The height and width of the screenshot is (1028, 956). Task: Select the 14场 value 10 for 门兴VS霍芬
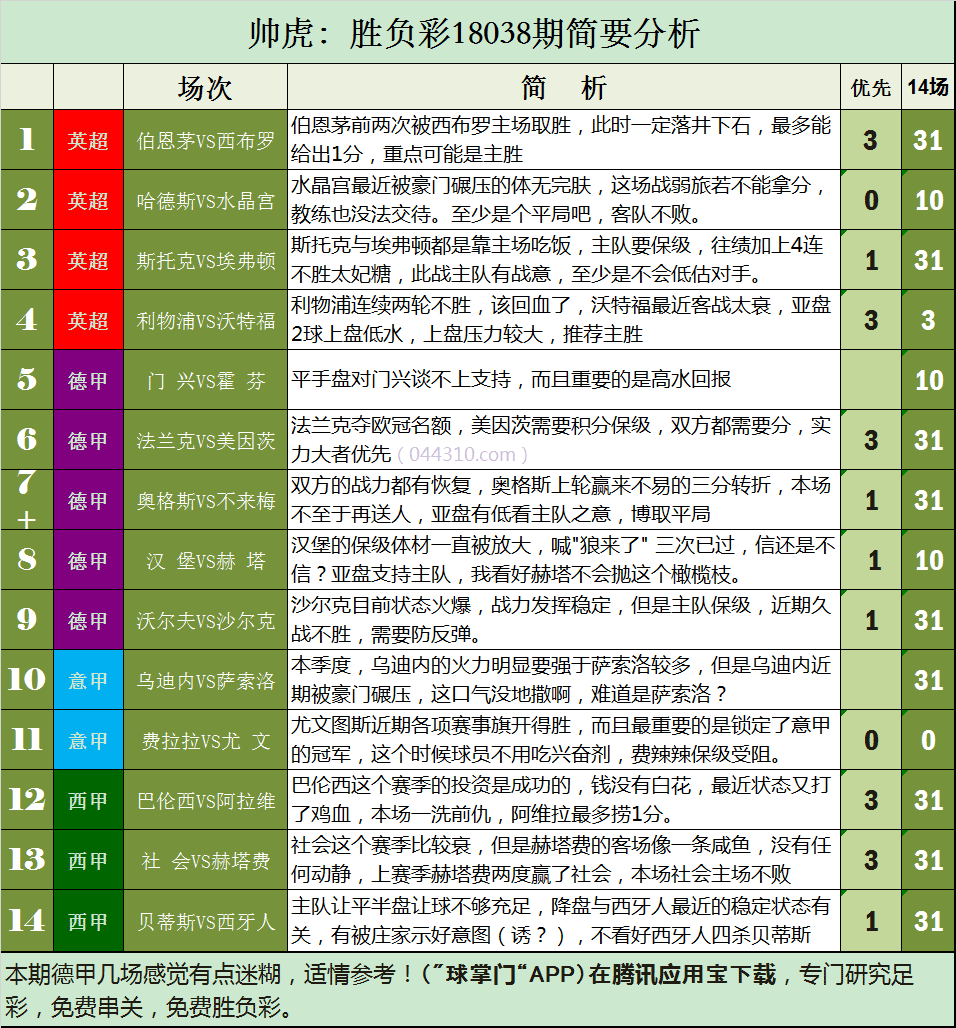tap(928, 380)
